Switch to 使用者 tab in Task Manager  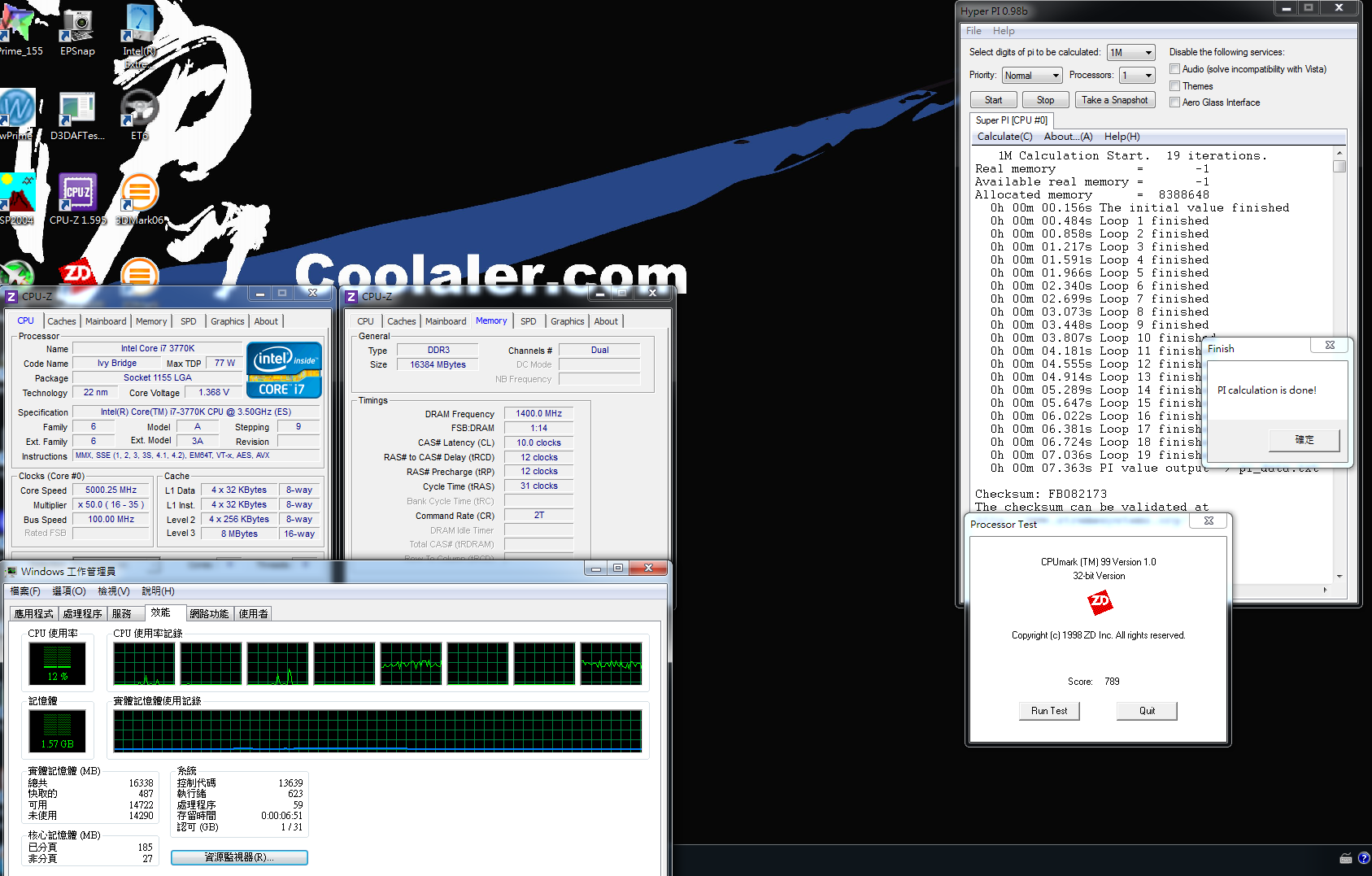(x=254, y=614)
